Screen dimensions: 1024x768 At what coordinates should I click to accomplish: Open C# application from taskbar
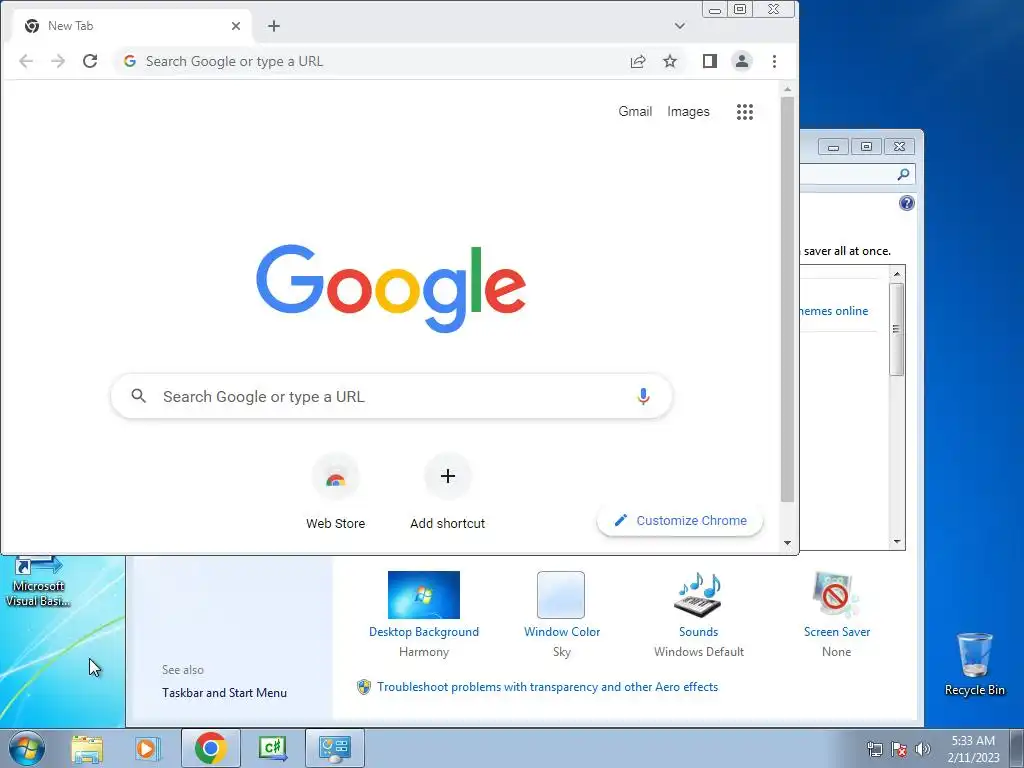click(x=272, y=748)
